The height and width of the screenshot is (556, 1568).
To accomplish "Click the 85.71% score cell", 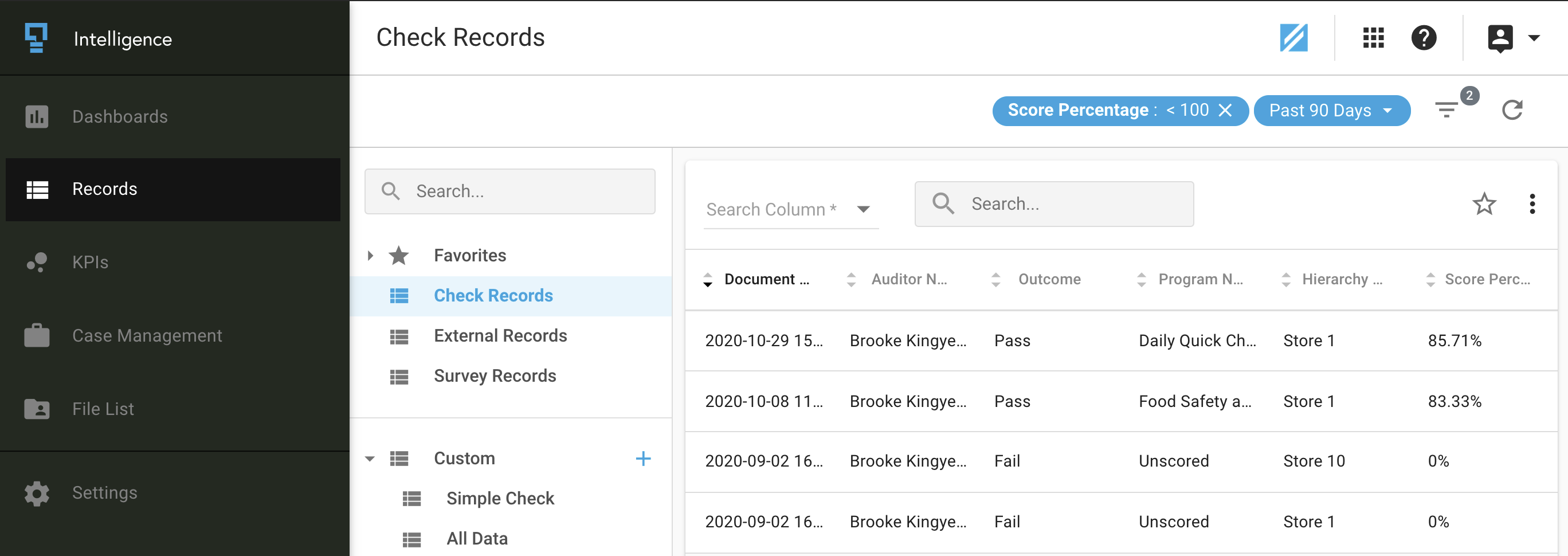I will [x=1455, y=341].
